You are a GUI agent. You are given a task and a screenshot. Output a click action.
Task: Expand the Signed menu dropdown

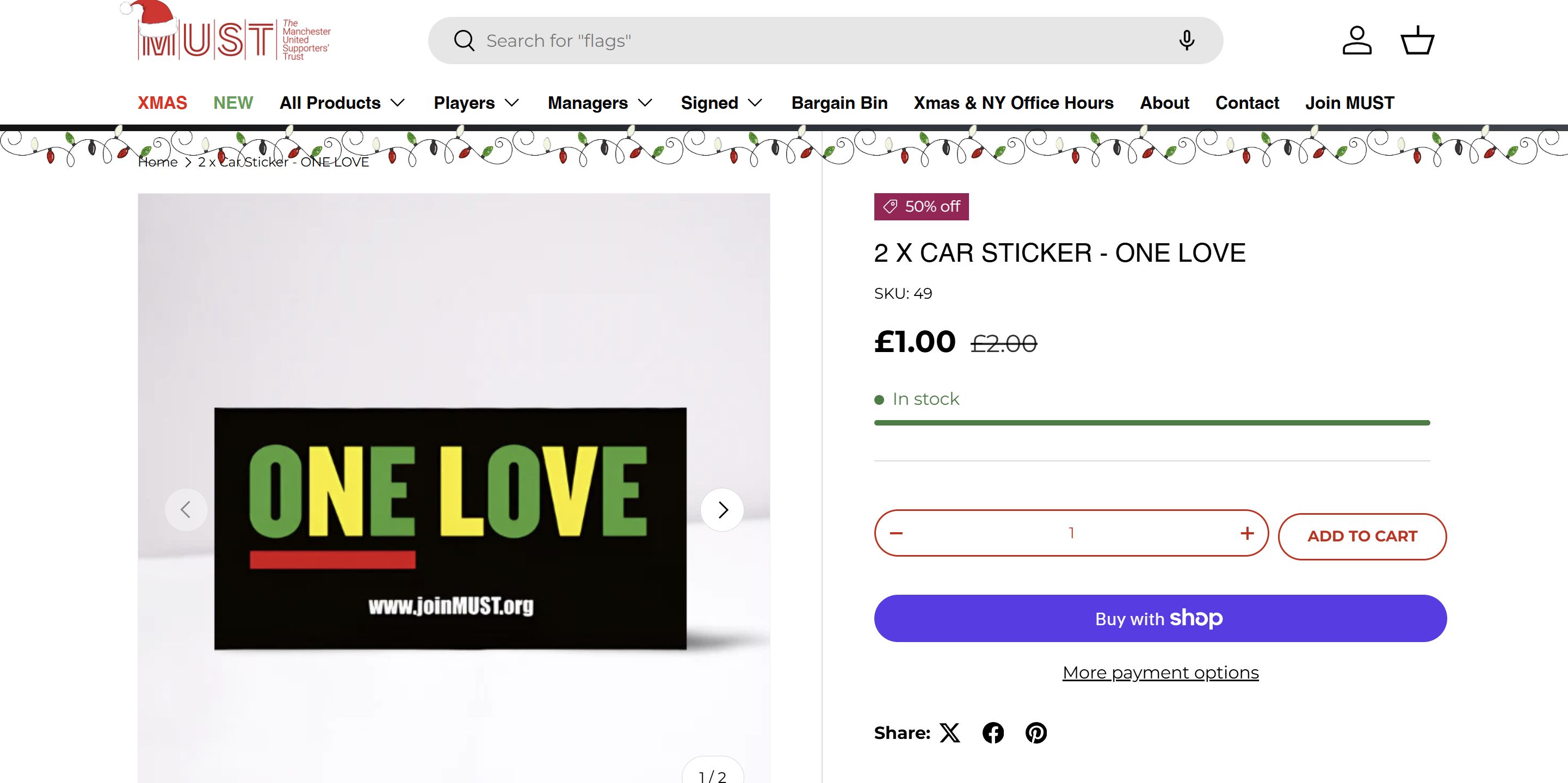point(721,103)
